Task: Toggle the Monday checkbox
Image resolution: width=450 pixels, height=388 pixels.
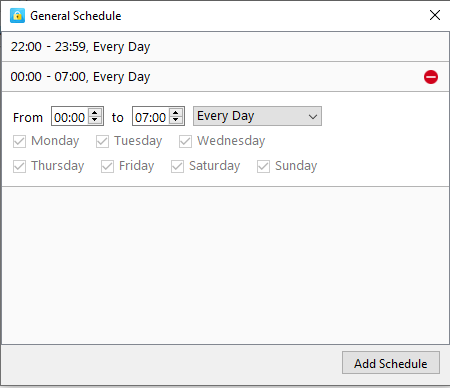Action: (19, 141)
